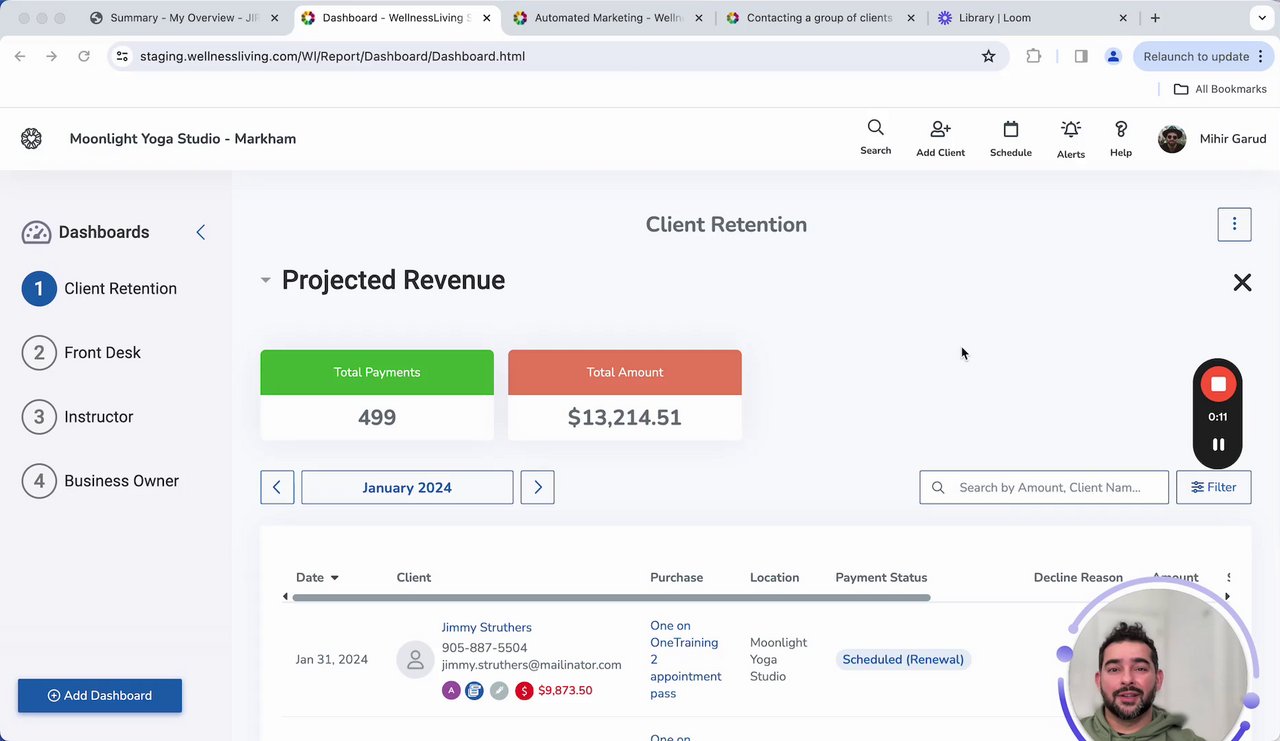Open Jimmy Struthers client profile link
The image size is (1280, 741).
click(486, 627)
